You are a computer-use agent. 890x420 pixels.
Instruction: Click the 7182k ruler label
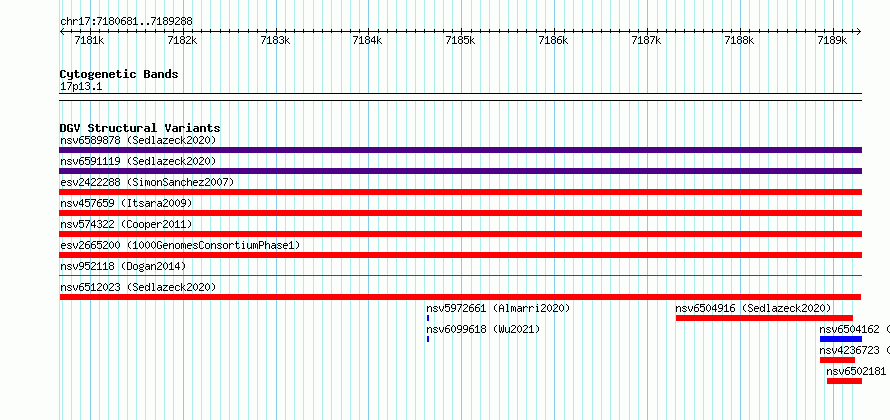182,40
